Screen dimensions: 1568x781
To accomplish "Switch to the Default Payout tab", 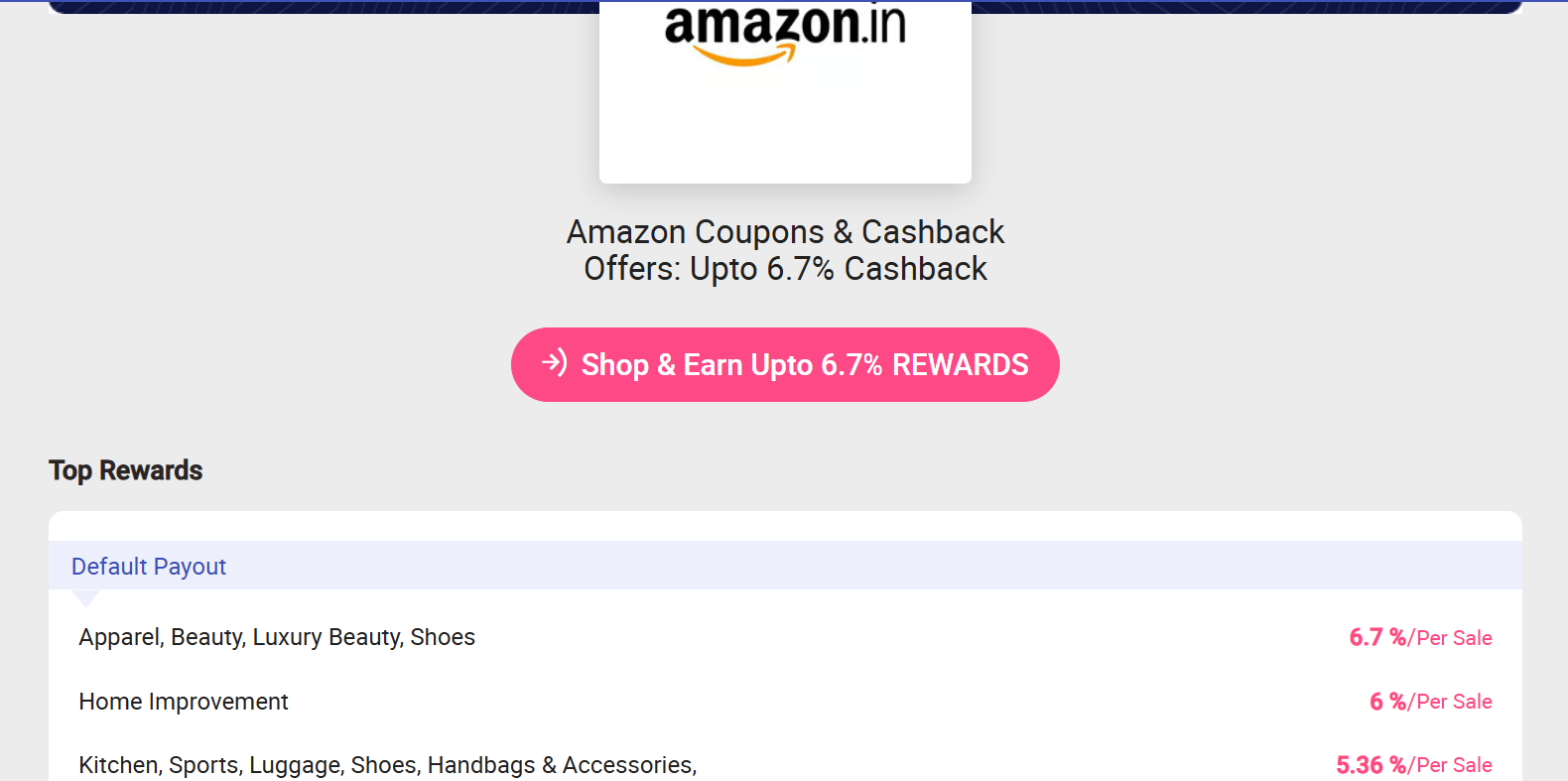I will [149, 567].
